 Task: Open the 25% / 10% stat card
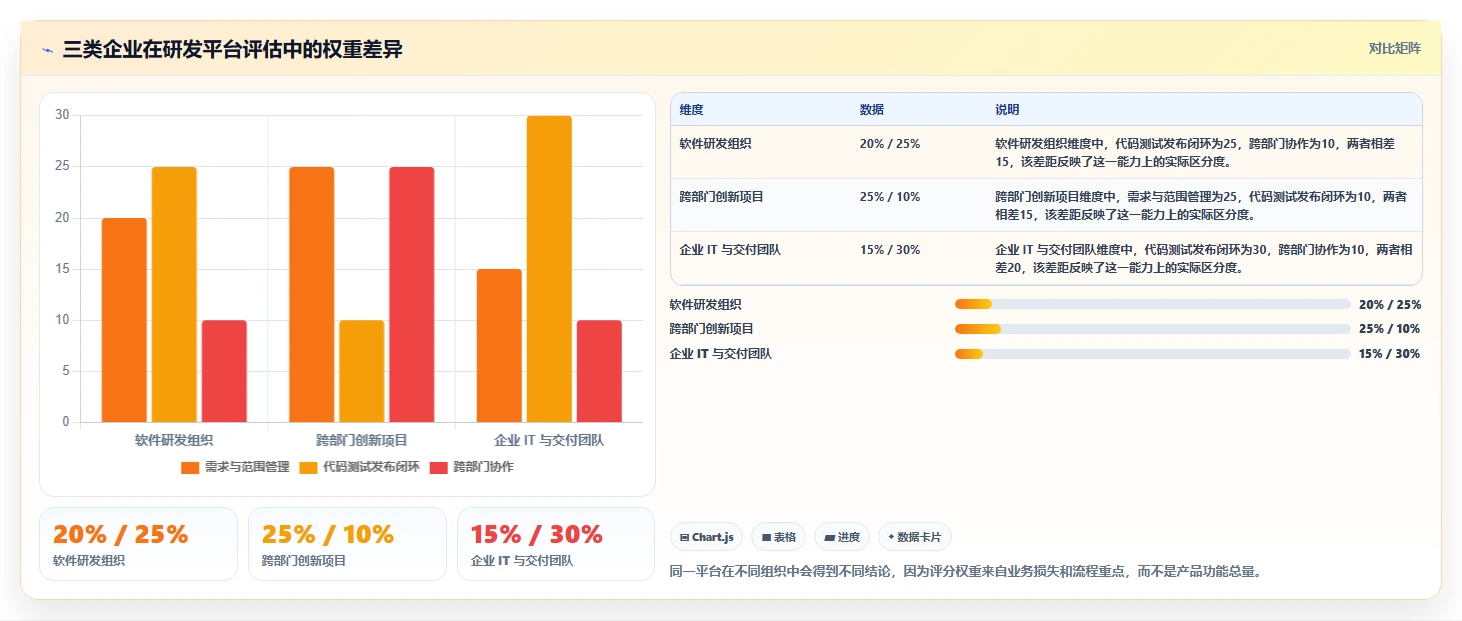[347, 544]
